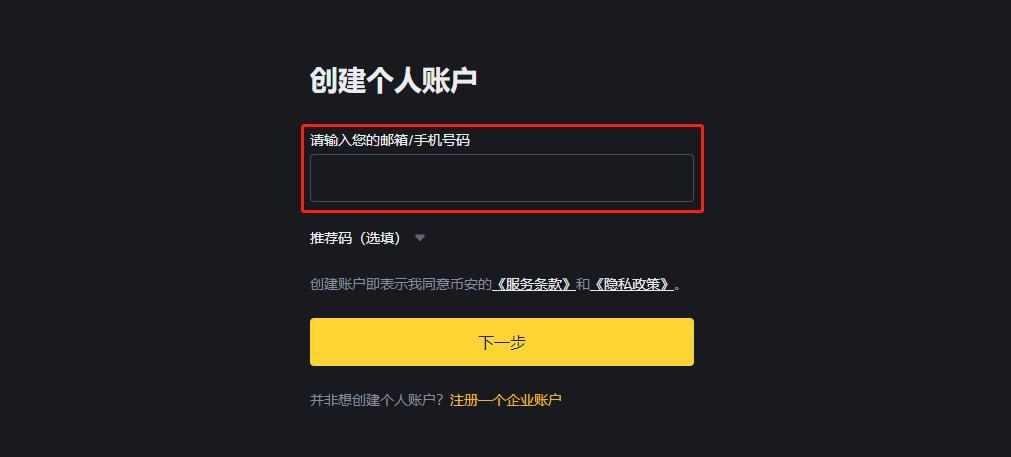The width and height of the screenshot is (1011, 457).
Task: Open the 《隐私政策》 link
Action: click(632, 284)
